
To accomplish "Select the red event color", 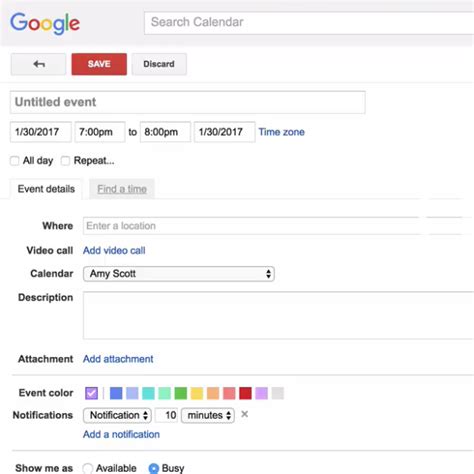I will pos(245,393).
